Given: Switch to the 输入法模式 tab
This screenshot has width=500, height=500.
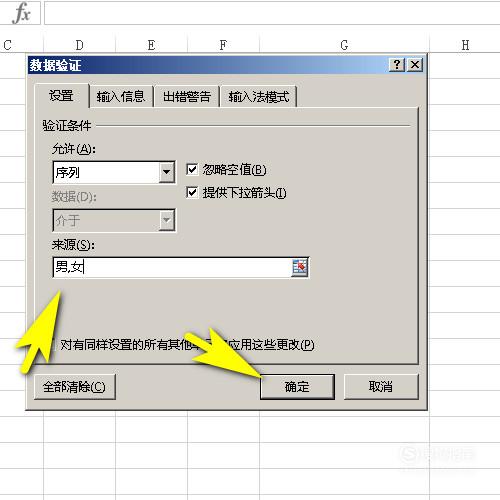Looking at the screenshot, I should (x=259, y=97).
